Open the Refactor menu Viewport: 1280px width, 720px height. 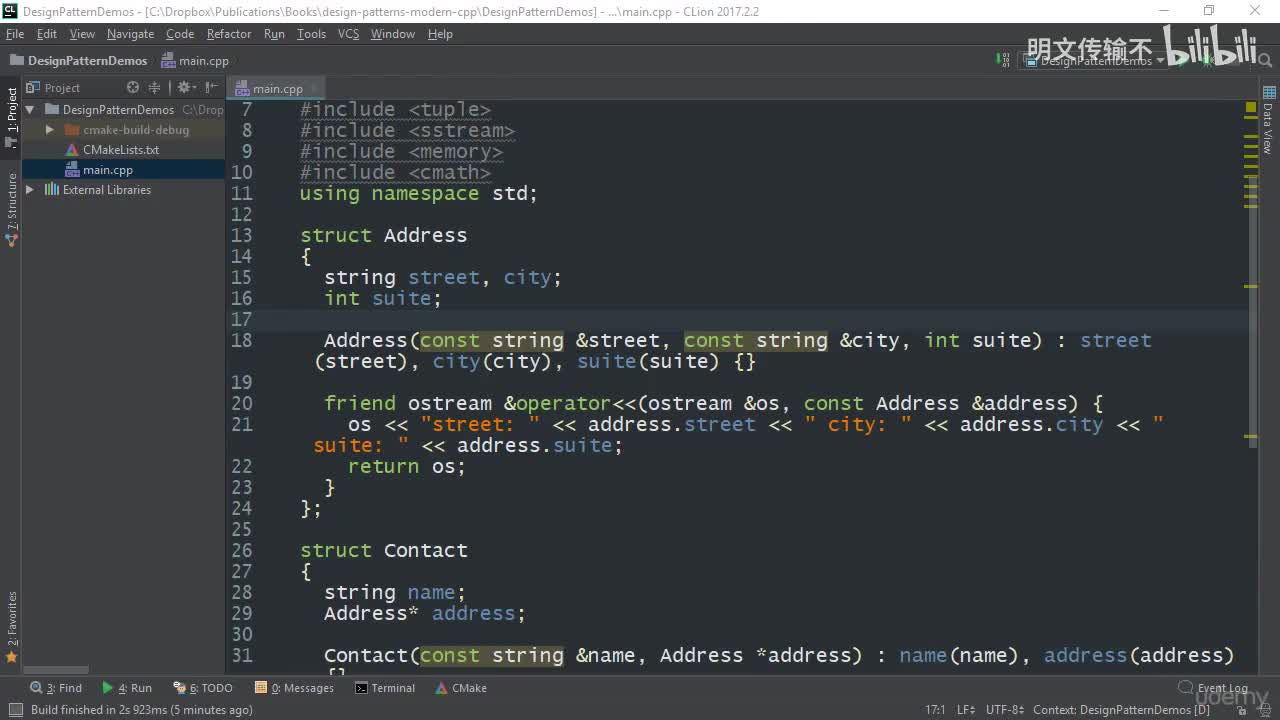(x=229, y=34)
